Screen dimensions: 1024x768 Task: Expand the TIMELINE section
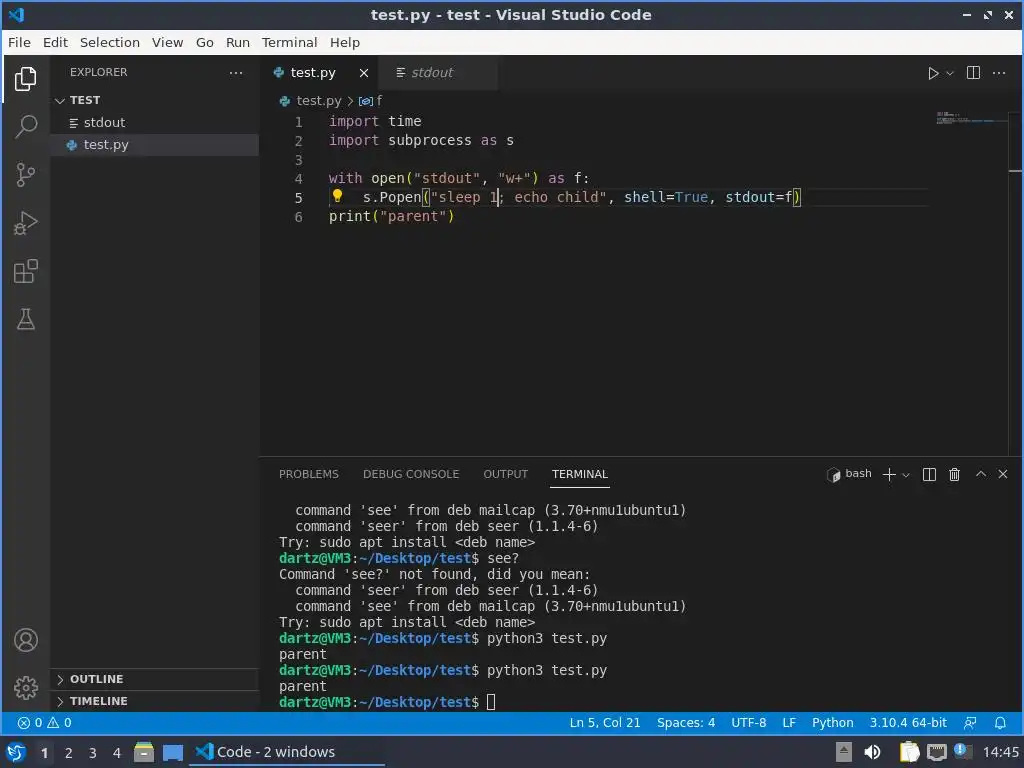[155, 701]
